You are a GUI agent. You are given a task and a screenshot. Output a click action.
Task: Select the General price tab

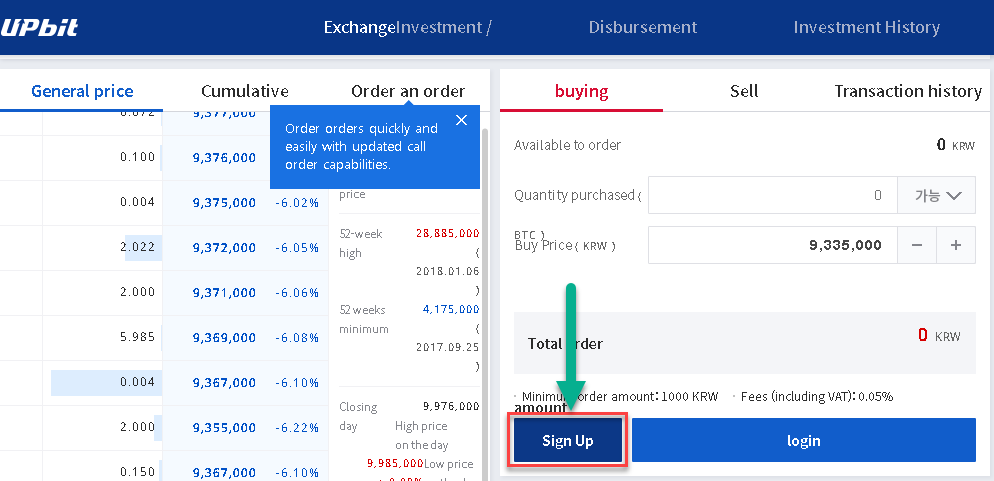82,91
